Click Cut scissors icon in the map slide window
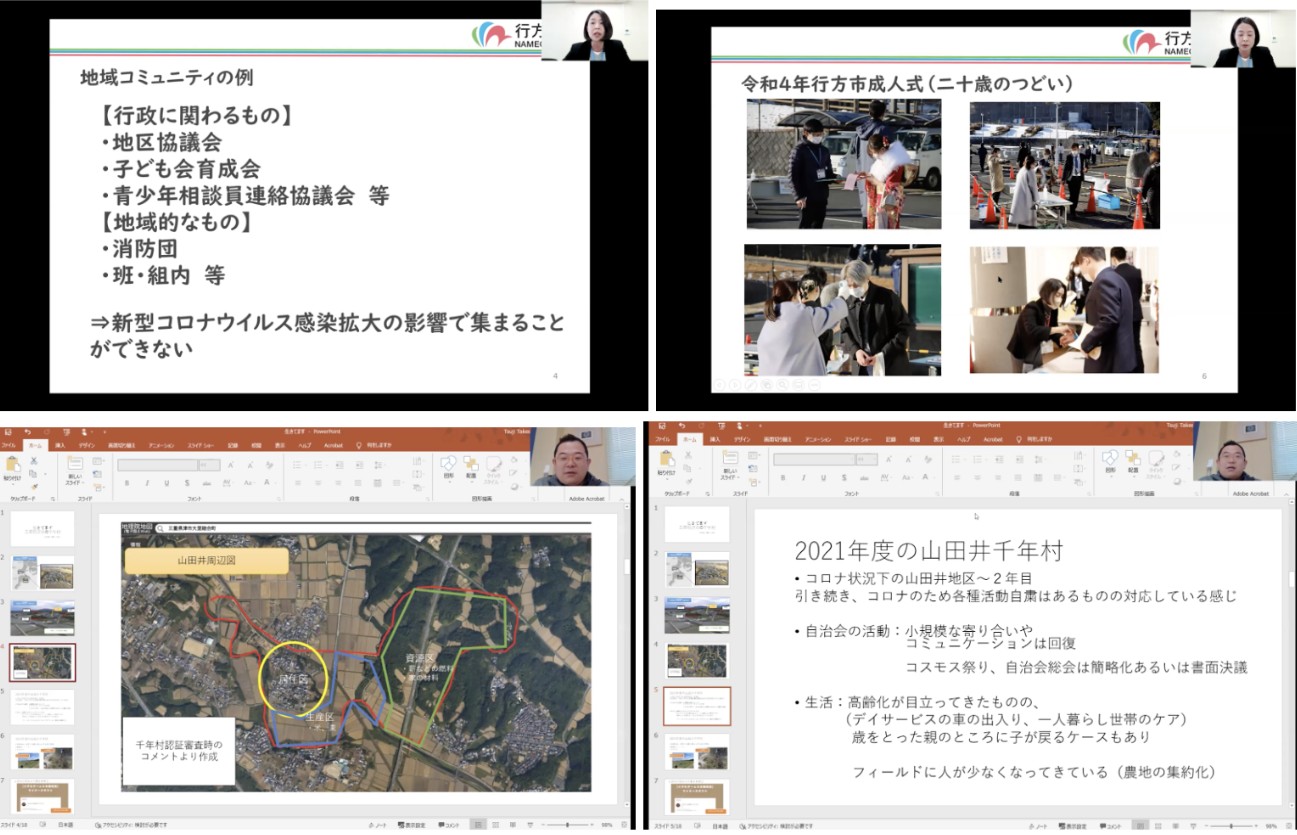1297x835 pixels. (33, 461)
